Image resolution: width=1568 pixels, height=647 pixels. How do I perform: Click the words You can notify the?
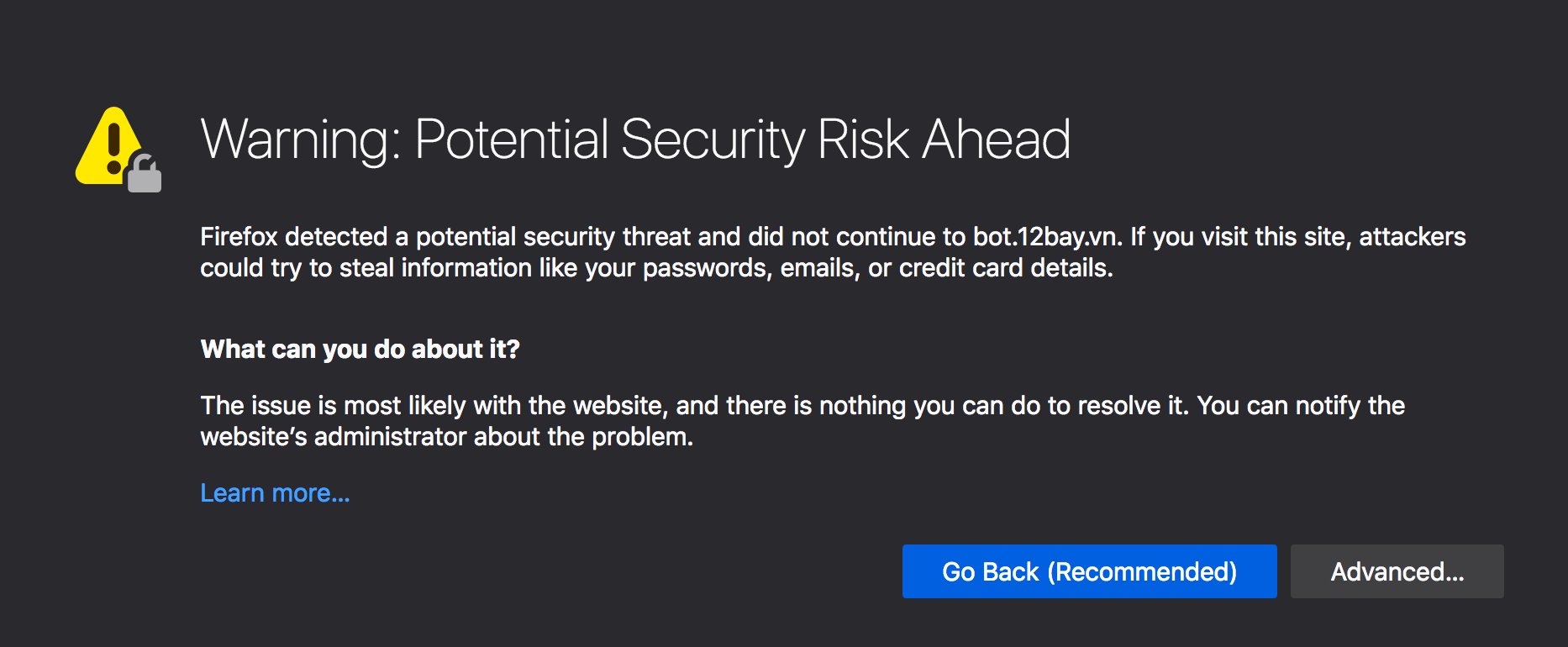point(1301,406)
